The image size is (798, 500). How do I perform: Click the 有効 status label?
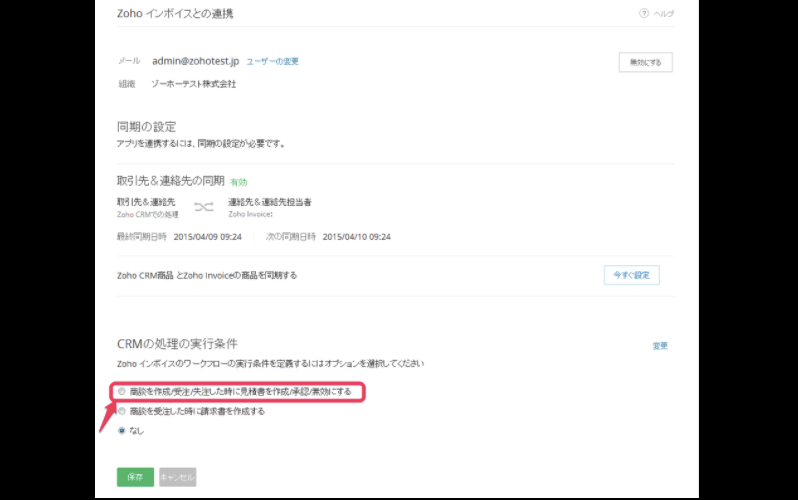click(239, 182)
